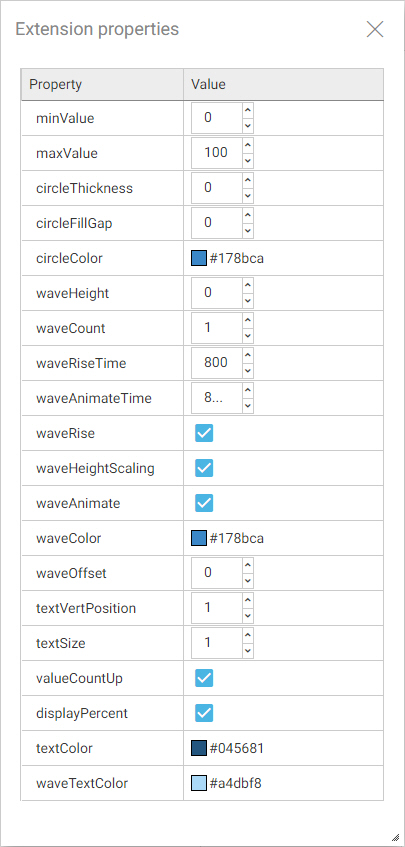
Task: Toggle the waveHeightScaling checkbox
Action: point(204,468)
